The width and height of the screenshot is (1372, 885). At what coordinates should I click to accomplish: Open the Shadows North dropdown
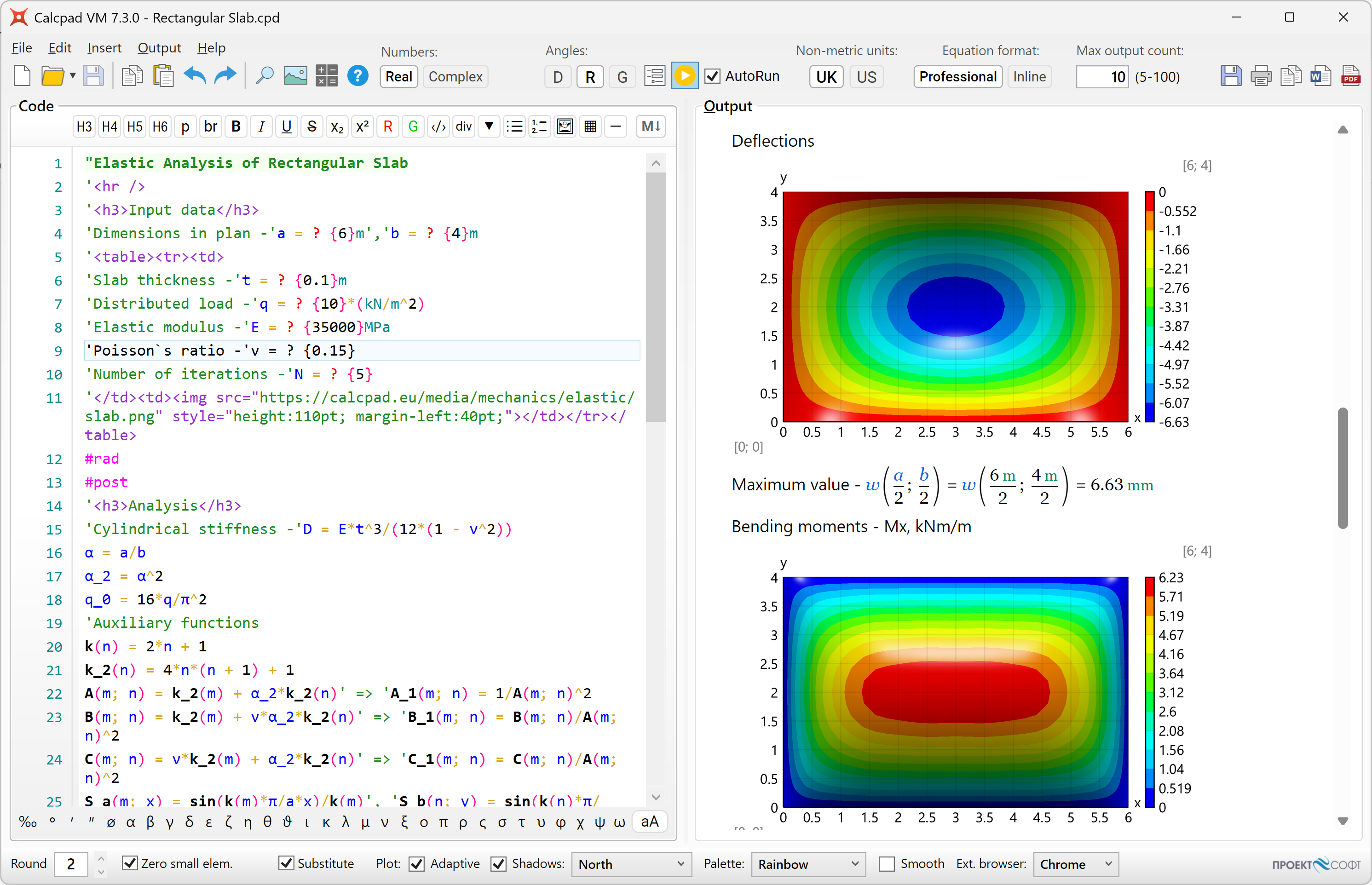click(x=631, y=864)
